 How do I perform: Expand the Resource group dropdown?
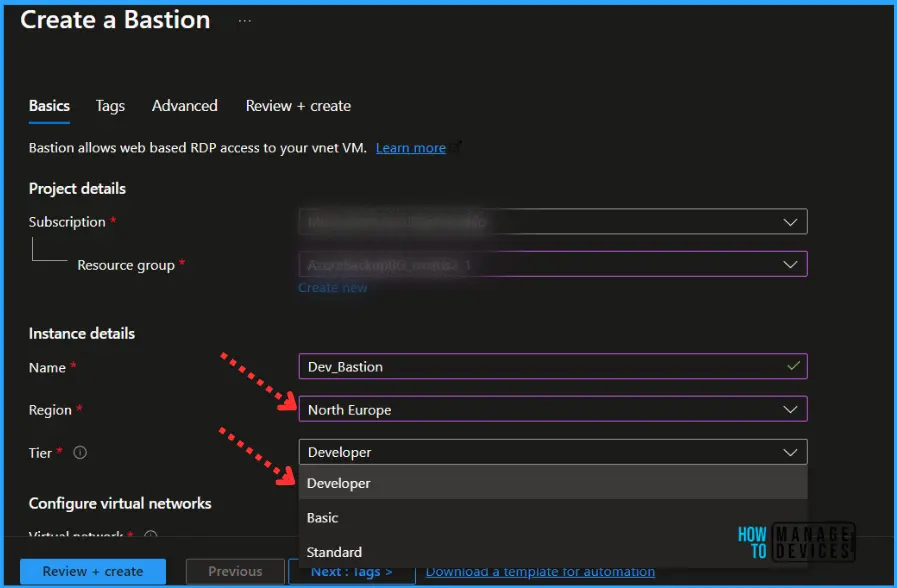[x=553, y=264]
